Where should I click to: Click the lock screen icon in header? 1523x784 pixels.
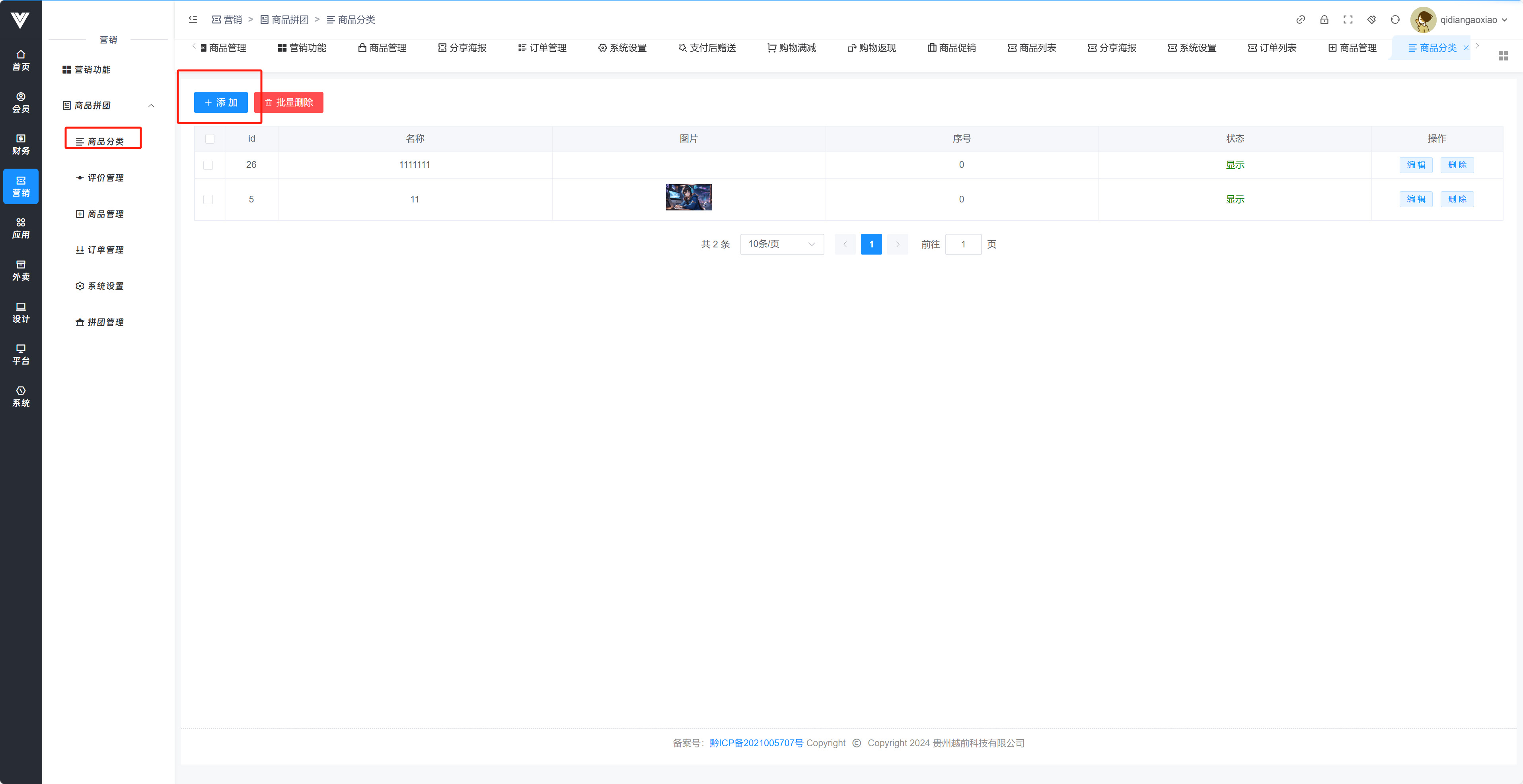(x=1324, y=19)
